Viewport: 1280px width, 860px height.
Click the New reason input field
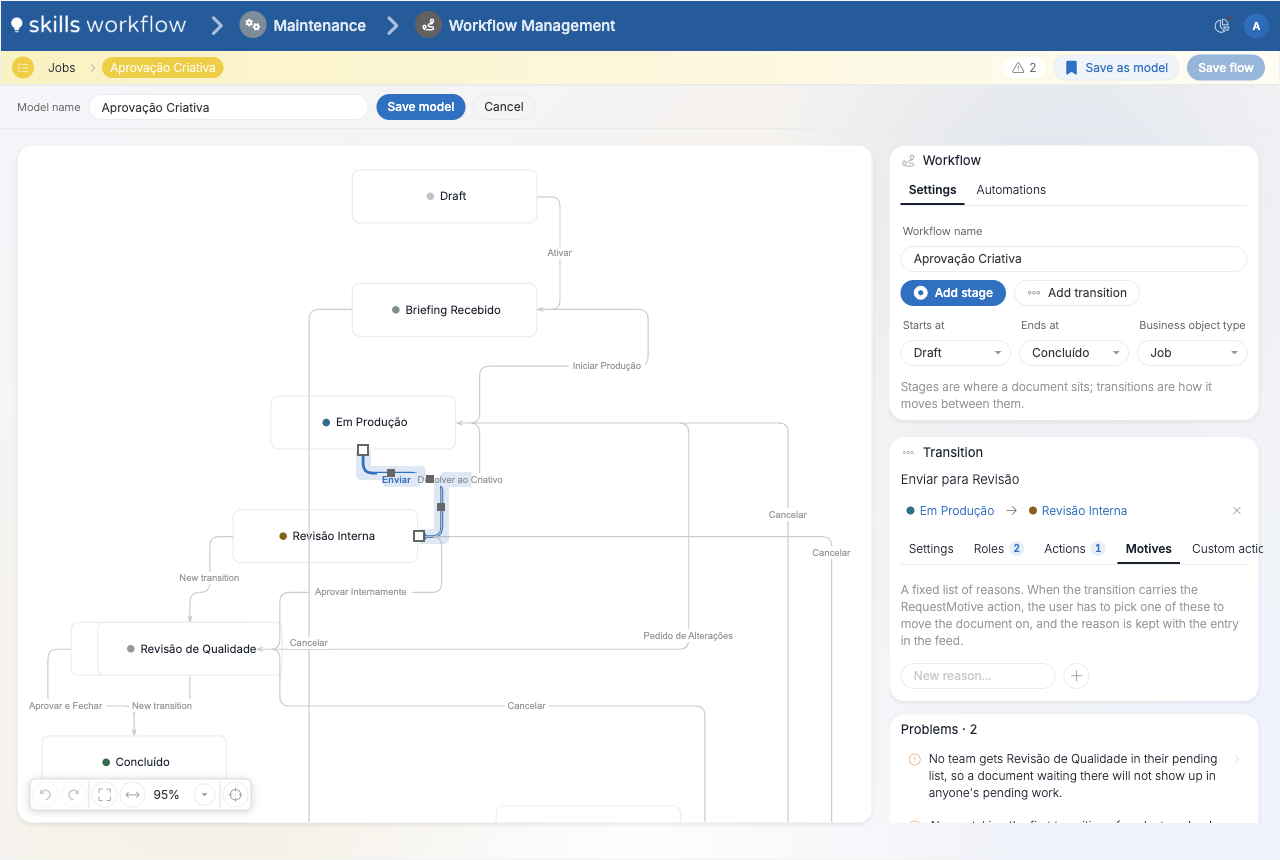click(978, 676)
